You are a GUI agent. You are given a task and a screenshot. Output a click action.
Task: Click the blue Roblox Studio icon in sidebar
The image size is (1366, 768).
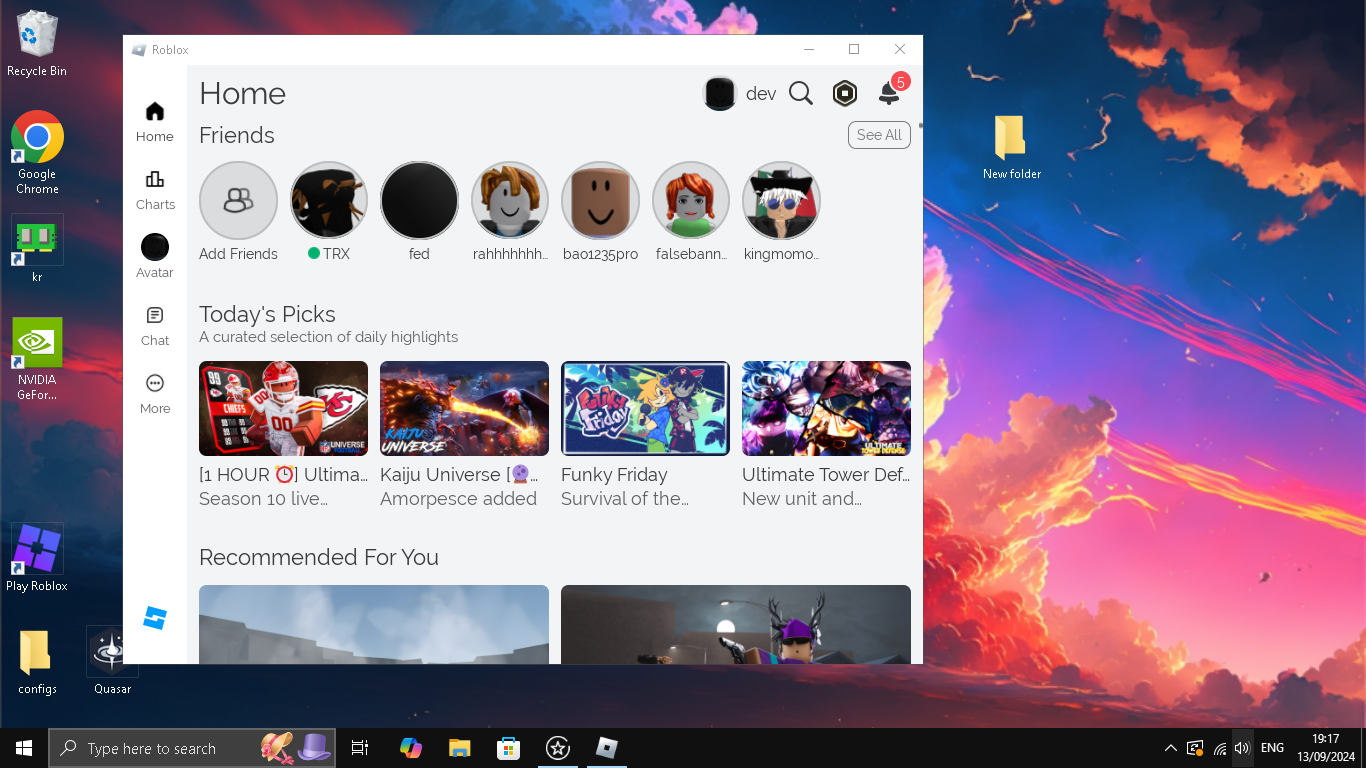pyautogui.click(x=155, y=618)
